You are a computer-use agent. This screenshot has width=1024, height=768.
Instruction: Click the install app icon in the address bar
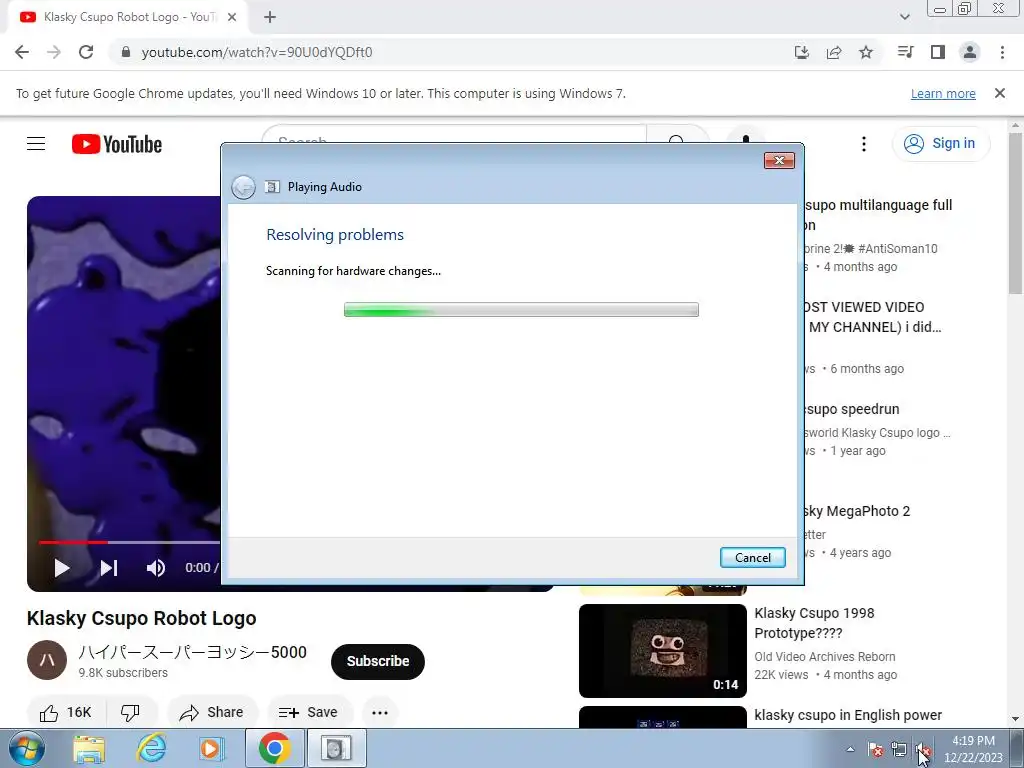coord(802,52)
